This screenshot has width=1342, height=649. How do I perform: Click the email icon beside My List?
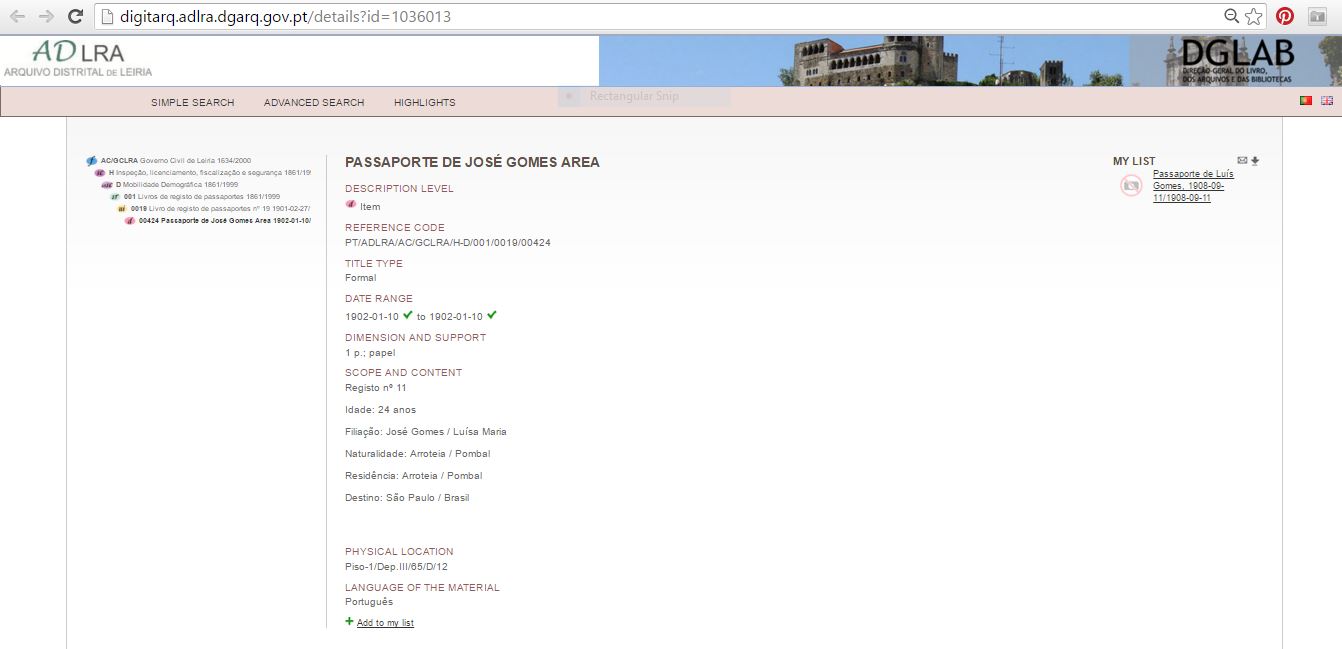(x=1242, y=161)
